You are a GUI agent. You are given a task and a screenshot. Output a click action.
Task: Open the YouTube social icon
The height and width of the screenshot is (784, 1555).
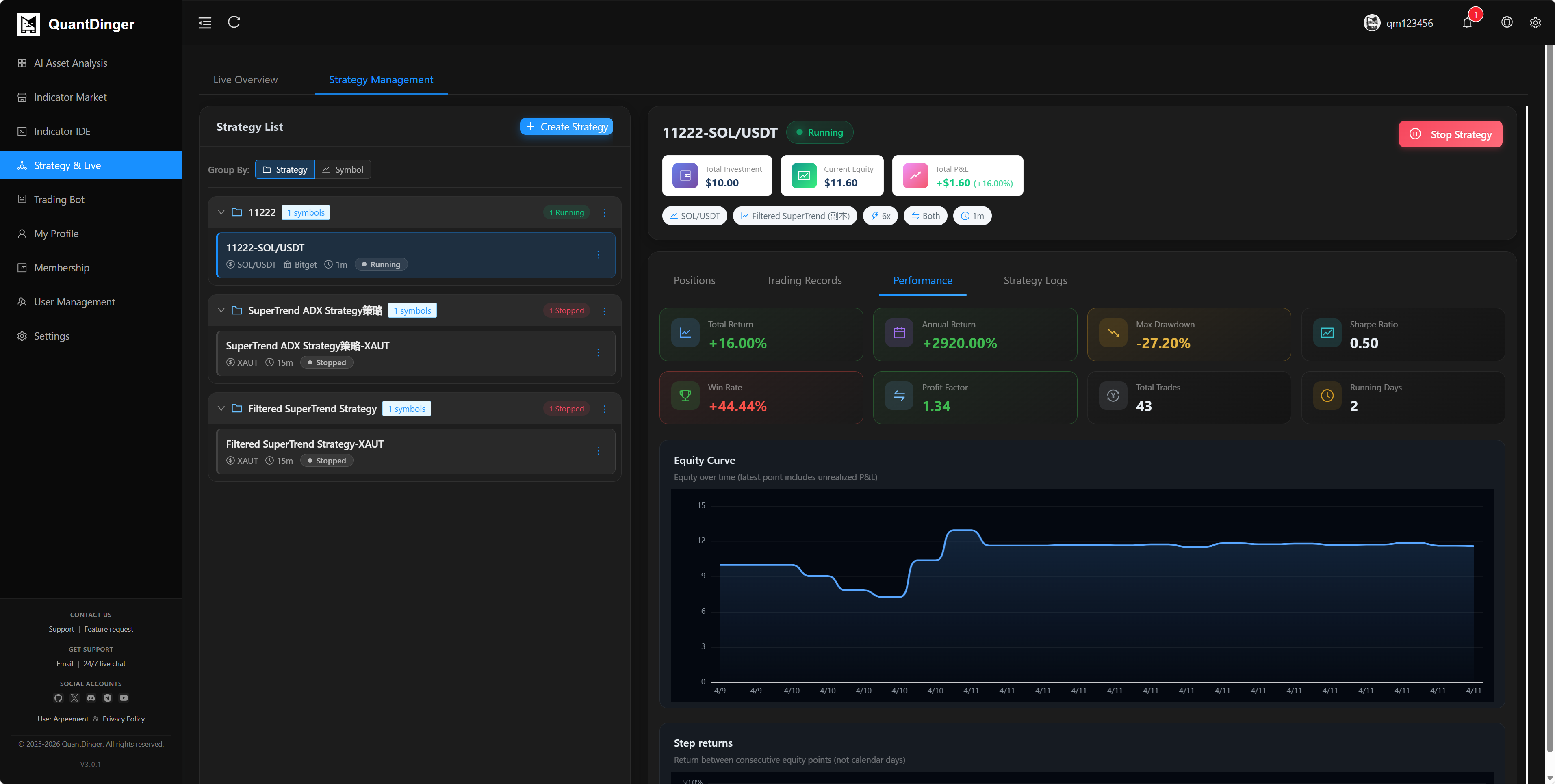(x=124, y=698)
